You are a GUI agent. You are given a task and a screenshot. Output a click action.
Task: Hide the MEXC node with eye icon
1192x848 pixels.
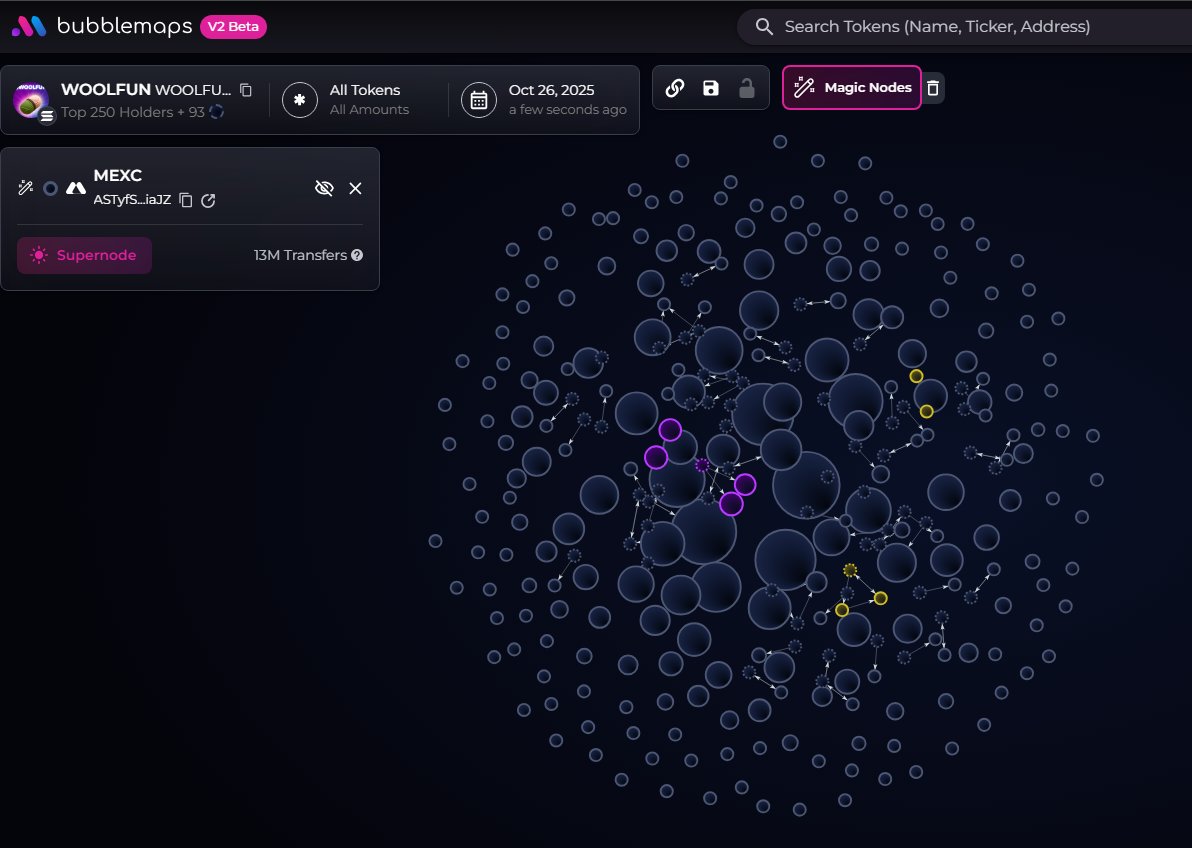pyautogui.click(x=323, y=188)
